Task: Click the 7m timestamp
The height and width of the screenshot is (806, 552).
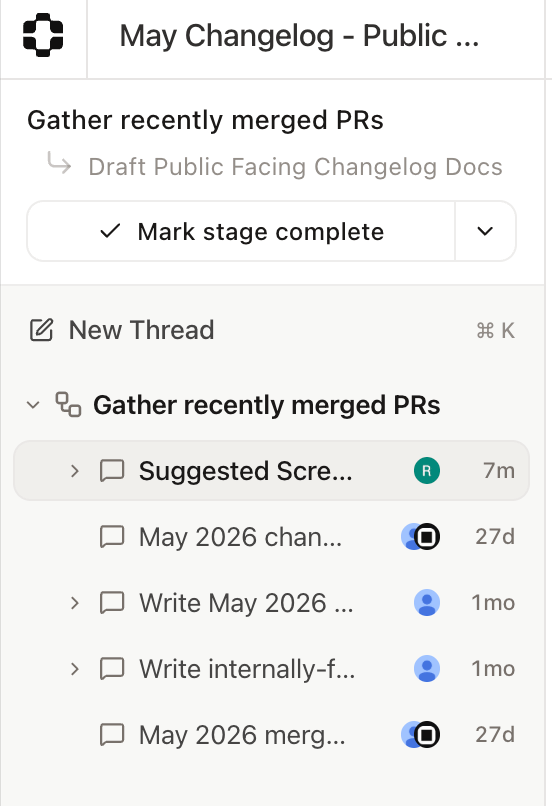Action: (x=499, y=470)
